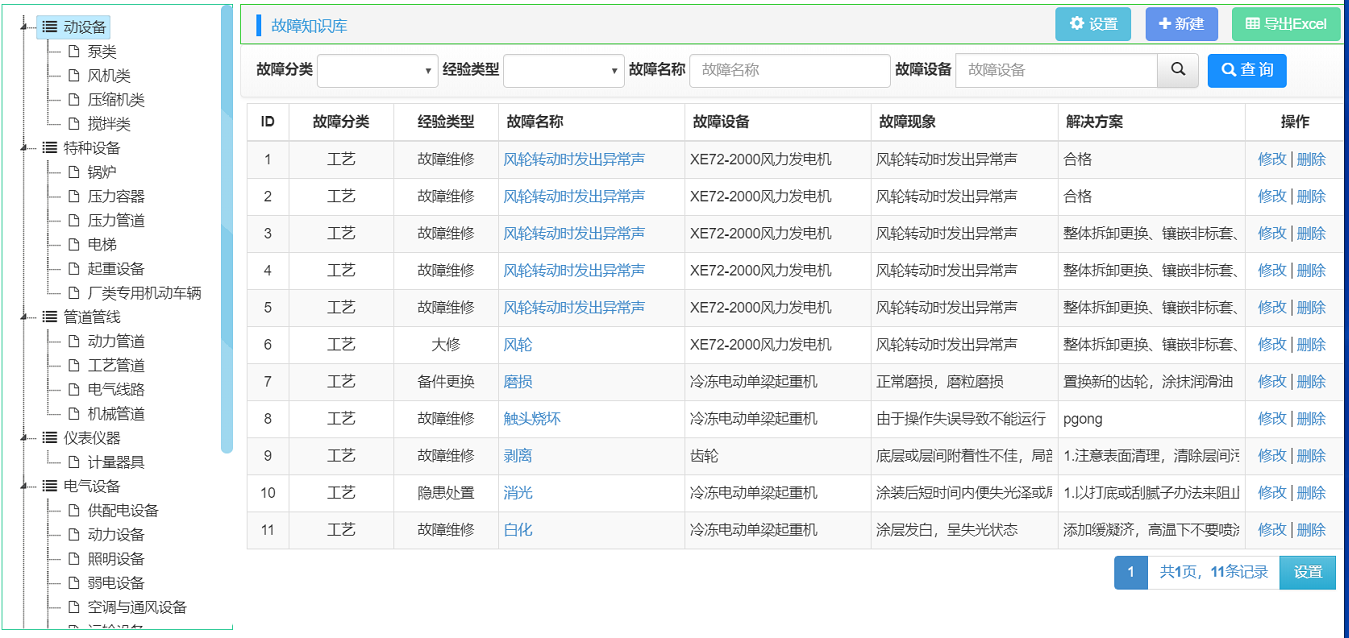This screenshot has height=638, width=1349.
Task: Click the magnifier icon beside the 故障设备 field
Action: (1177, 70)
